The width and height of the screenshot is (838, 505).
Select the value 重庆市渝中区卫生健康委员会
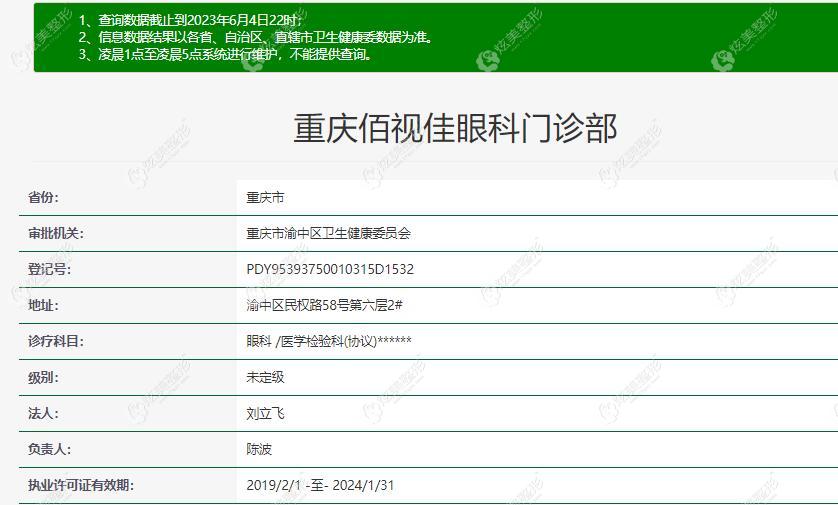pyautogui.click(x=328, y=234)
